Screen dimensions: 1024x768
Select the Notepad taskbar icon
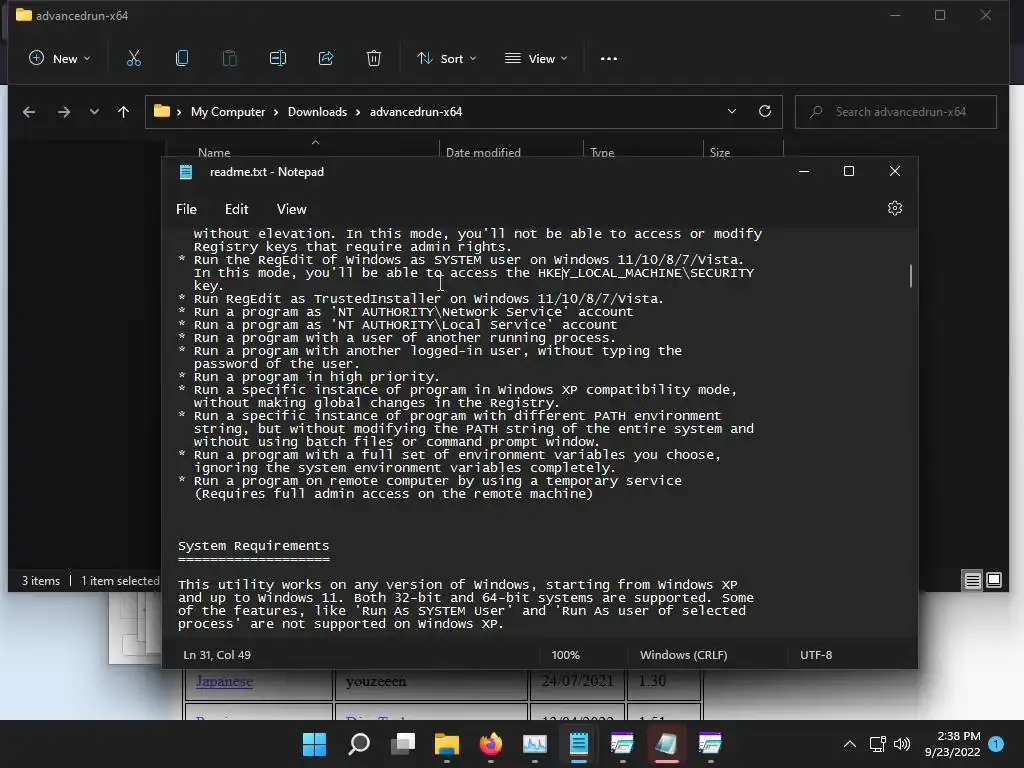pos(579,744)
